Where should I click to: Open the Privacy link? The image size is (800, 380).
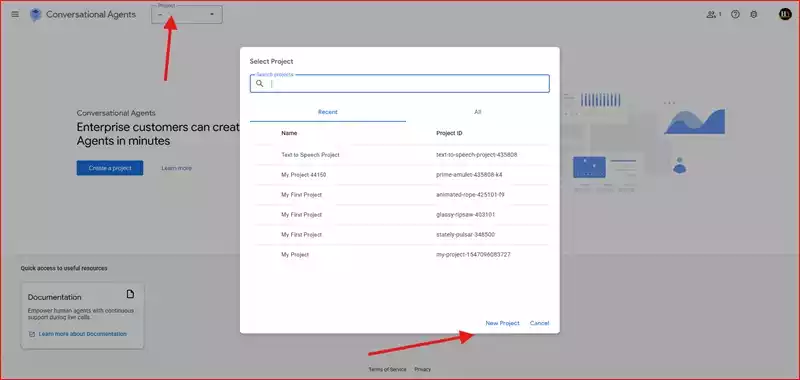click(422, 369)
